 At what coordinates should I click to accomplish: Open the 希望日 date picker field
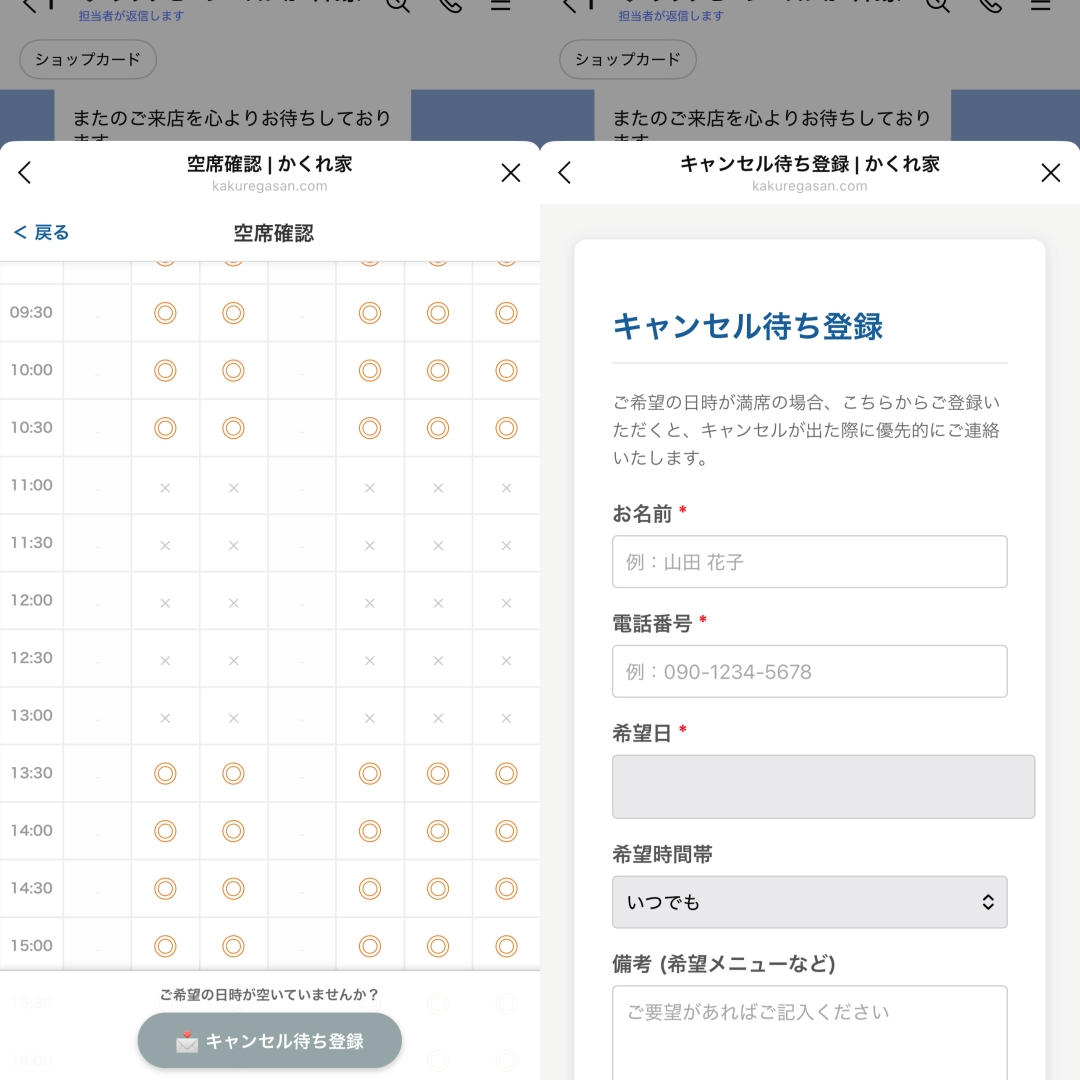(822, 787)
